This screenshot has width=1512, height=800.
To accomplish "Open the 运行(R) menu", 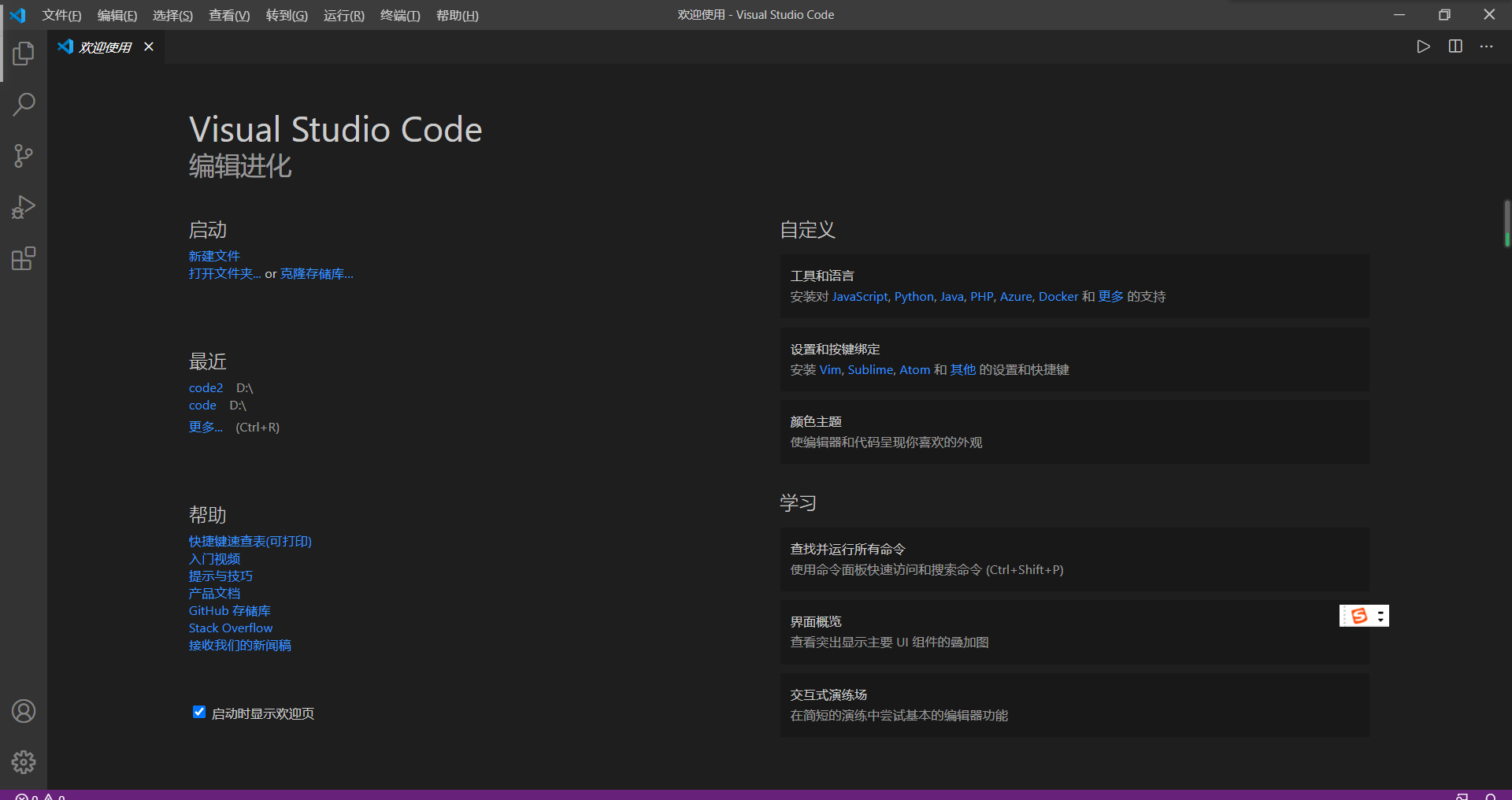I will click(x=344, y=15).
